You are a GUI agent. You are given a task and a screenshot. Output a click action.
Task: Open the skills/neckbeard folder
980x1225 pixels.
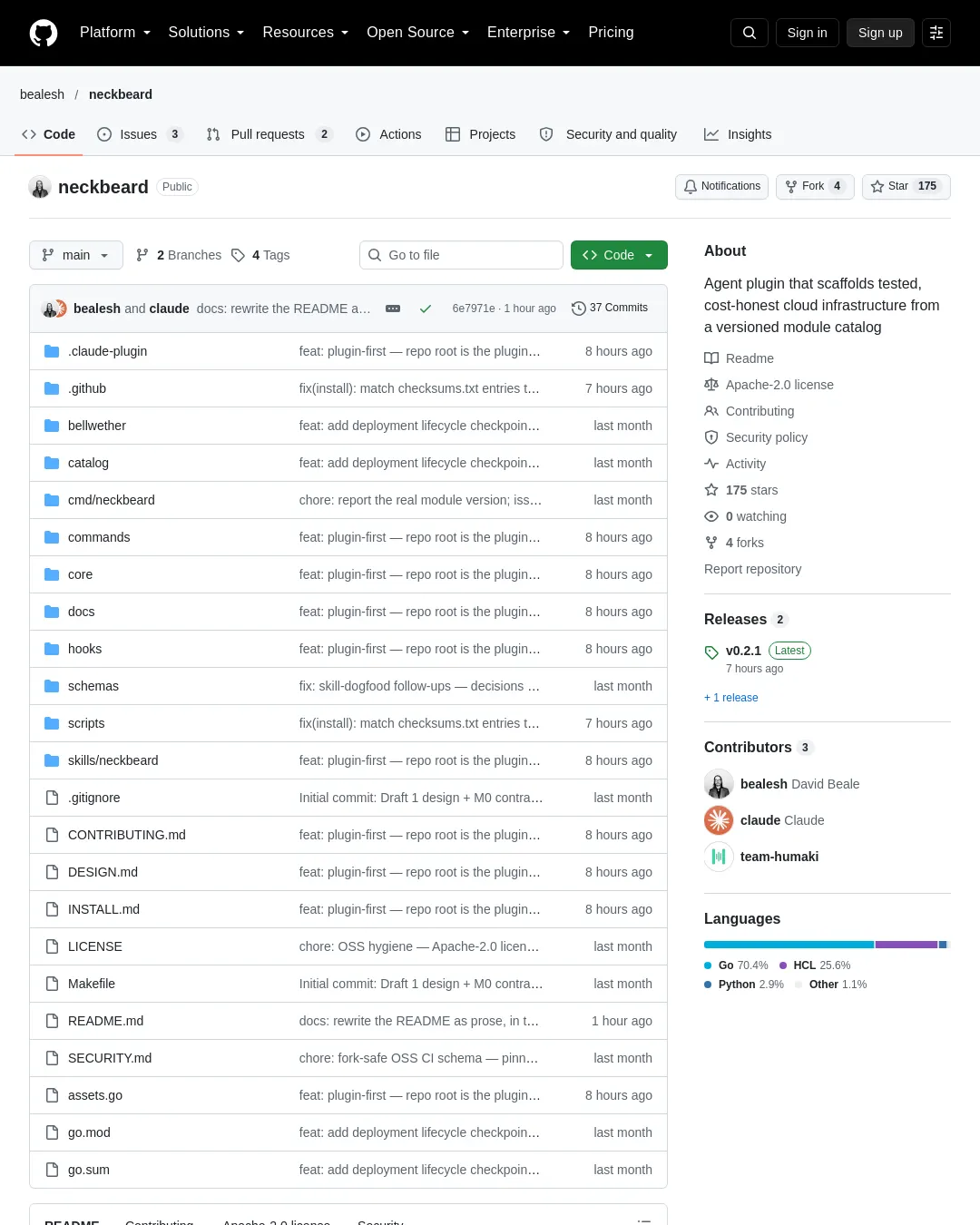[113, 760]
